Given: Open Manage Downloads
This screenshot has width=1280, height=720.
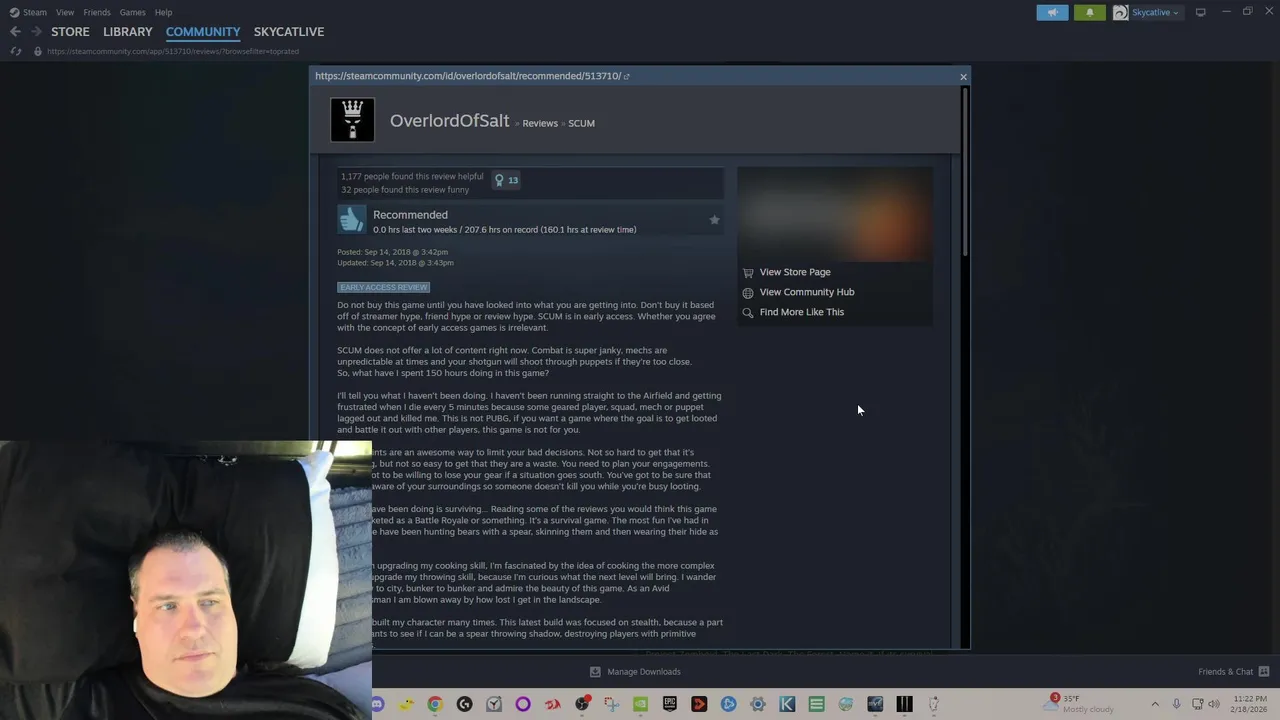Looking at the screenshot, I should click(x=635, y=672).
